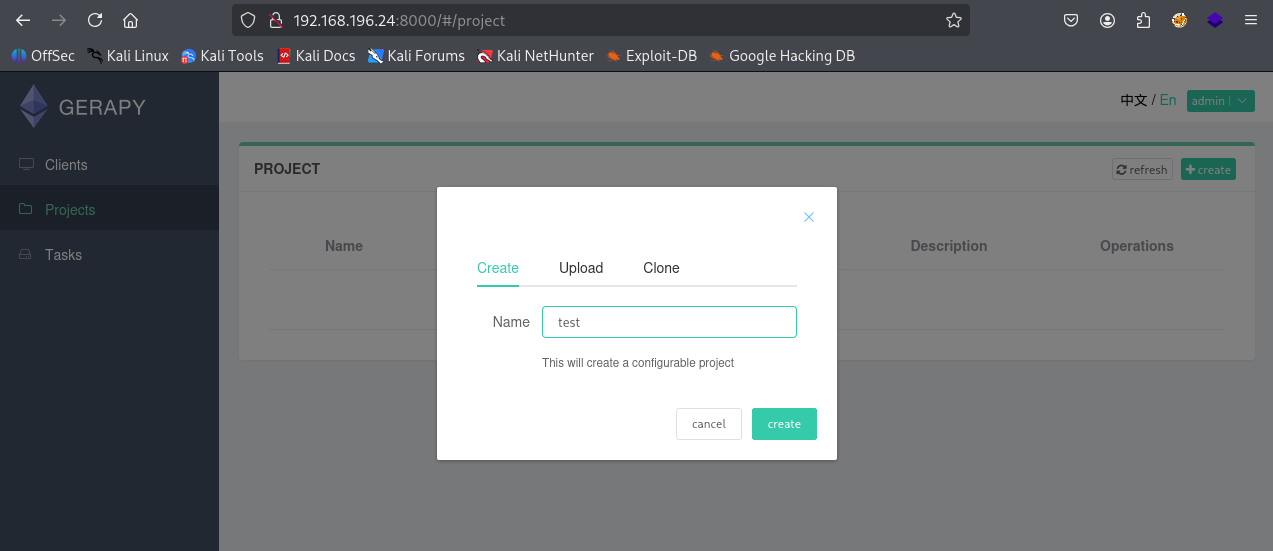Open the Firefox account icon
1273x551 pixels.
(x=1107, y=20)
